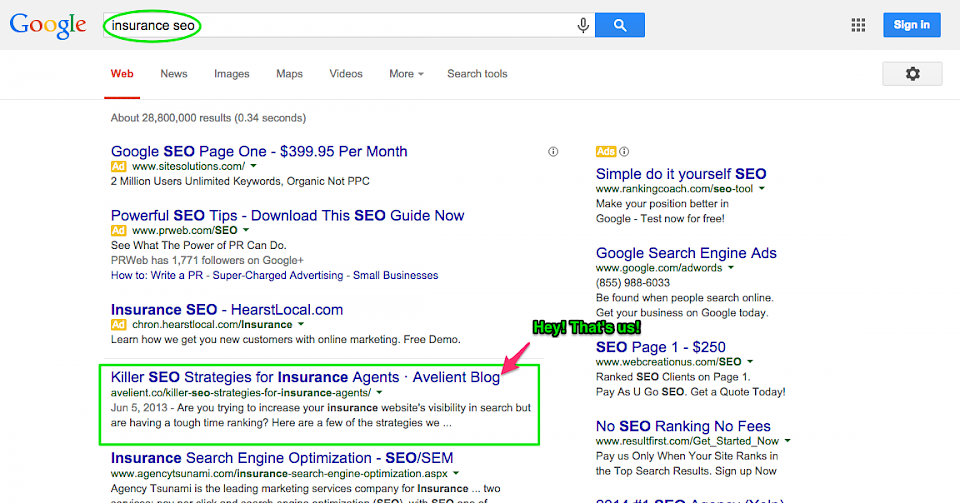This screenshot has width=960, height=503.
Task: Open Powerful SEO Tips ad link
Action: tap(288, 215)
